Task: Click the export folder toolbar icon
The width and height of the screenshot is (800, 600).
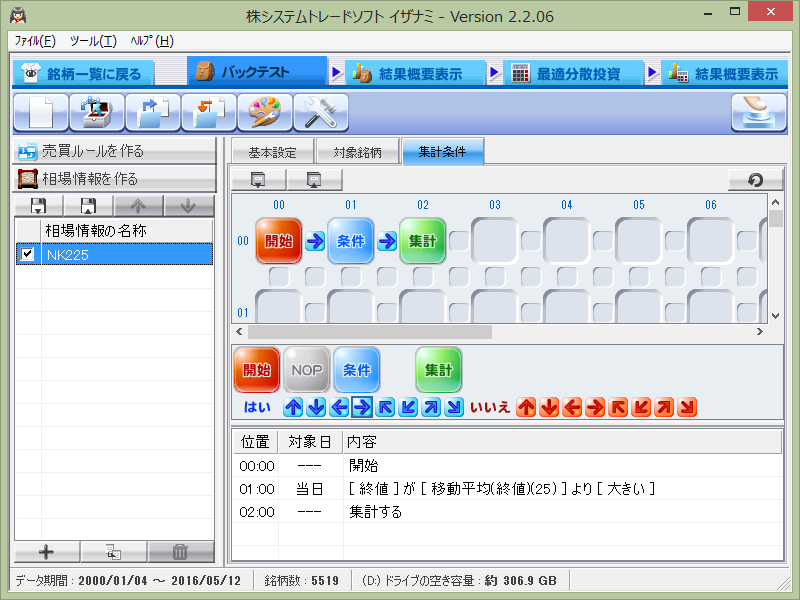Action: pyautogui.click(x=153, y=112)
